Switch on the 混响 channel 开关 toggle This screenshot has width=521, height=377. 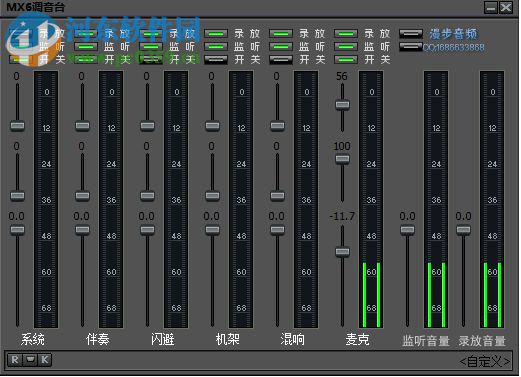point(281,60)
